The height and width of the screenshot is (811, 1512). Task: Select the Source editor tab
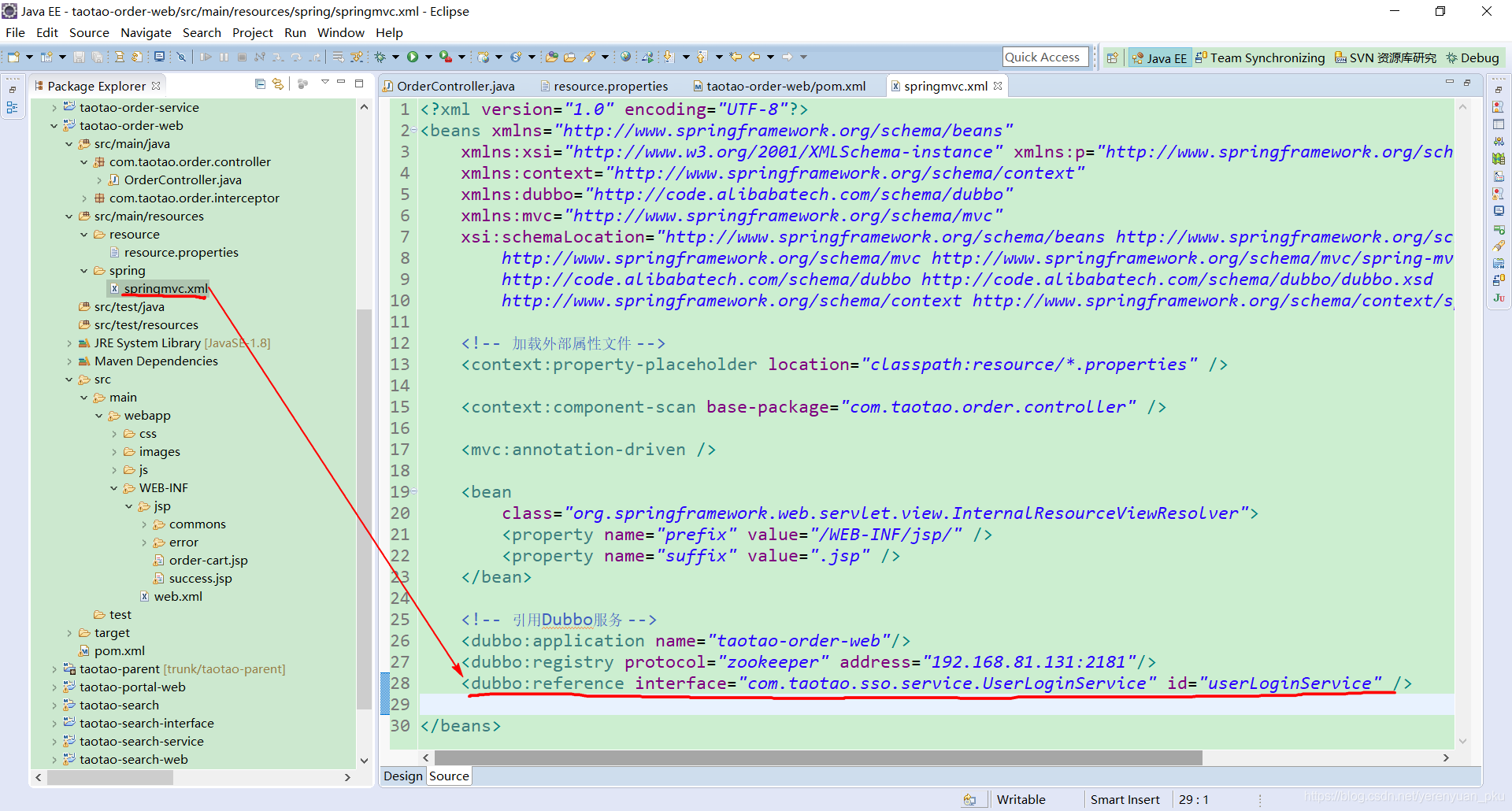coord(449,776)
